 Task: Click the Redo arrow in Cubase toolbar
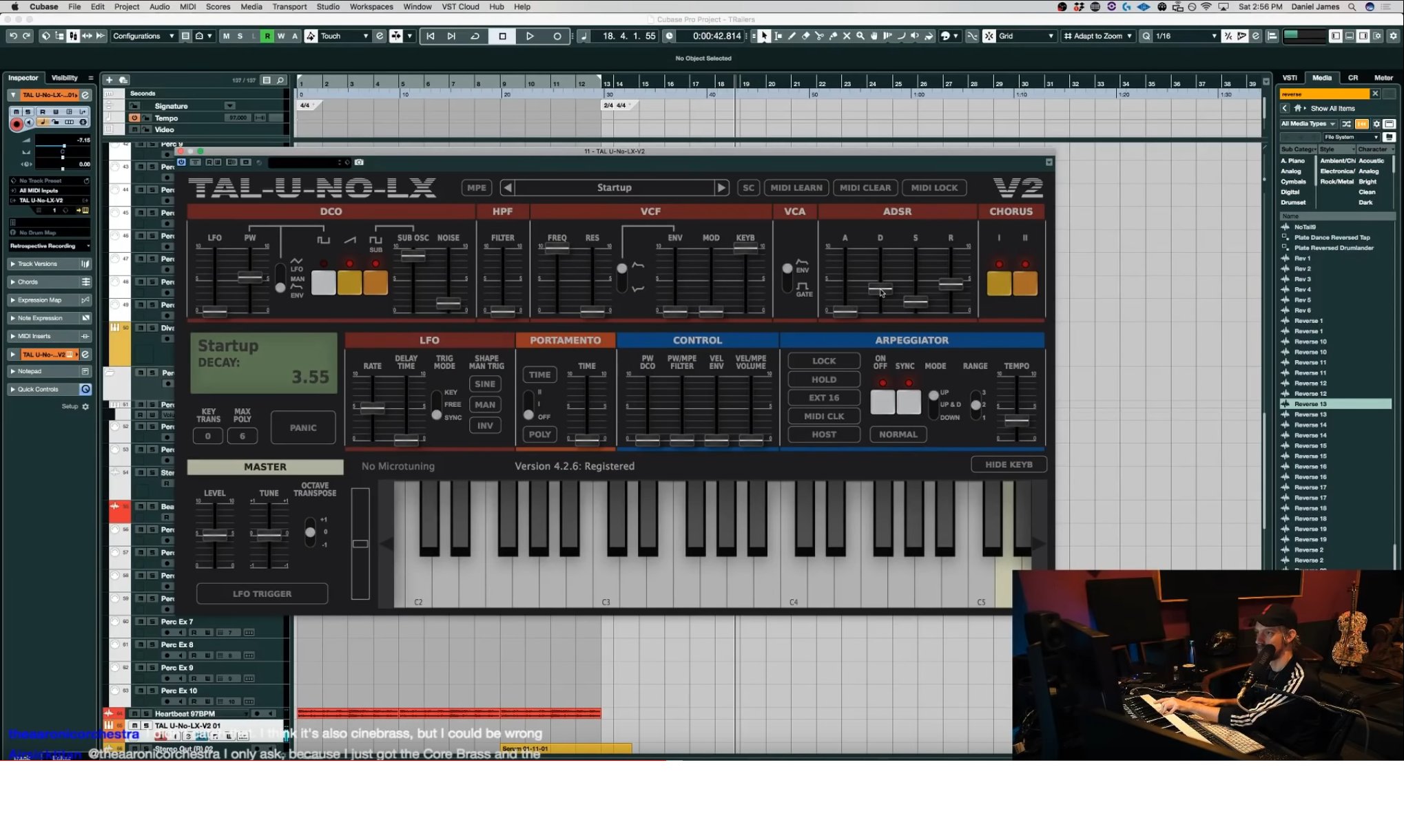pos(26,36)
